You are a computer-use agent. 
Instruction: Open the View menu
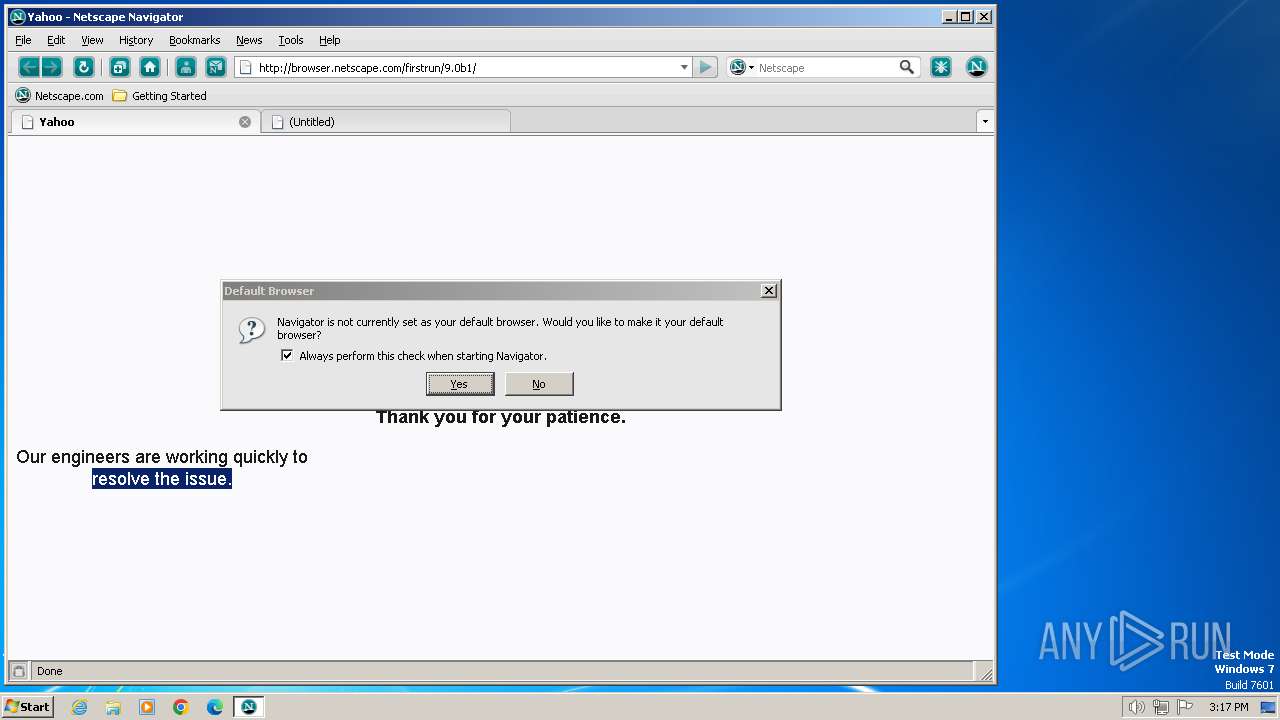tap(92, 40)
